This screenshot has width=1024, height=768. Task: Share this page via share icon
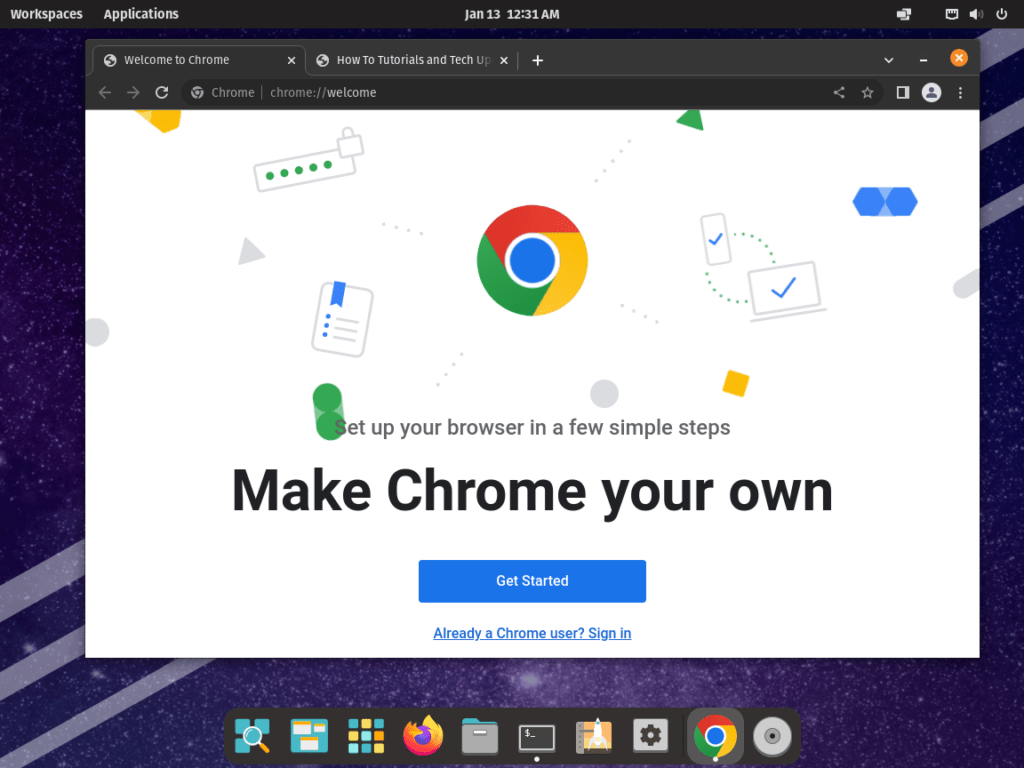point(839,93)
